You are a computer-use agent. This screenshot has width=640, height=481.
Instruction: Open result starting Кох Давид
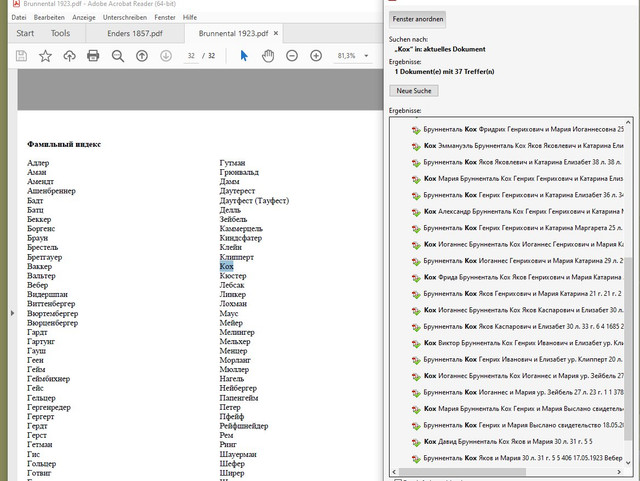pyautogui.click(x=508, y=441)
